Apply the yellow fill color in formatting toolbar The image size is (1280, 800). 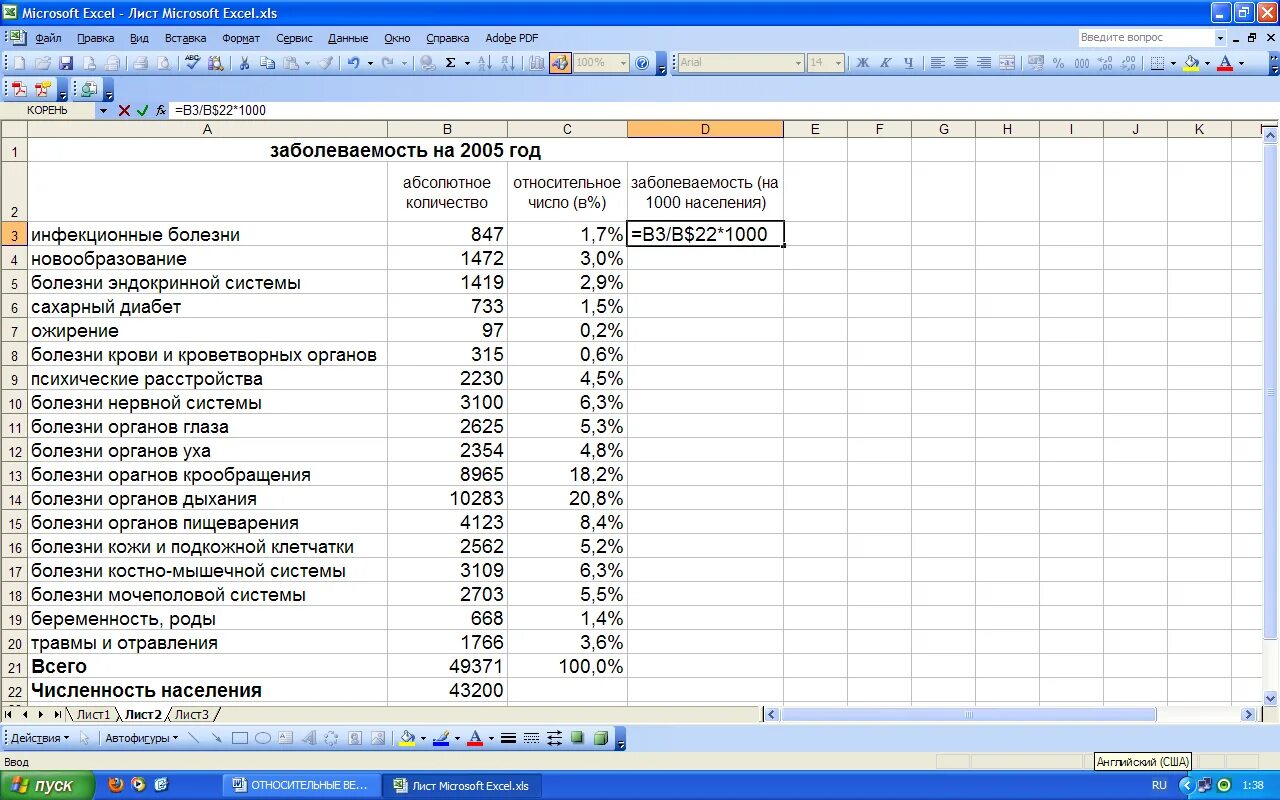[x=1191, y=63]
